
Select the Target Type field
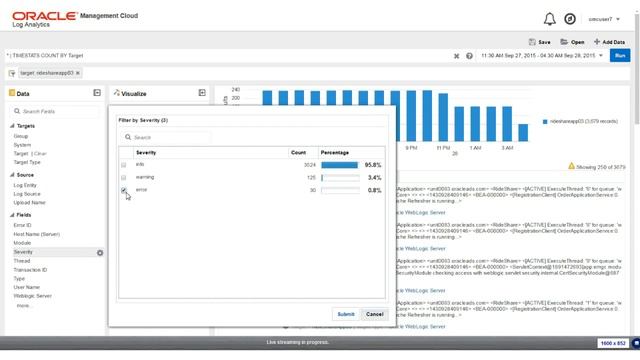click(27, 162)
